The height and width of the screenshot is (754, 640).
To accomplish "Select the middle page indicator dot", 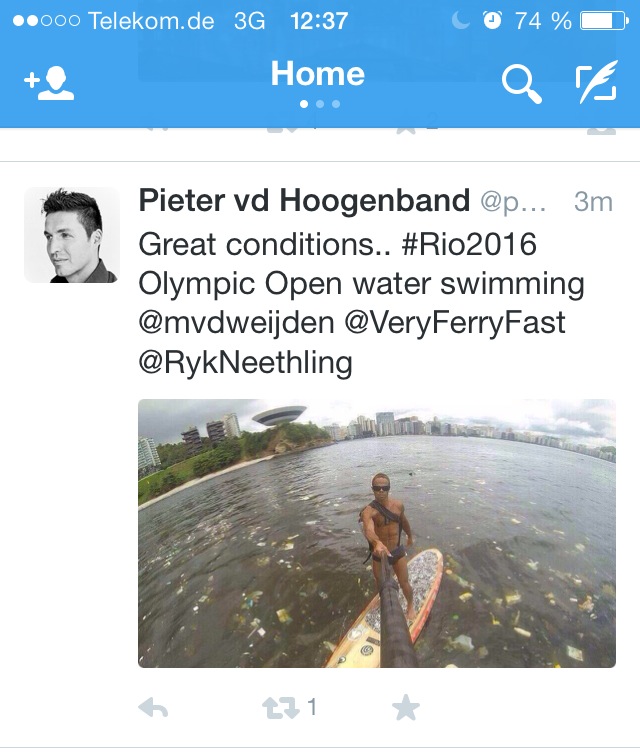I will coord(319,104).
